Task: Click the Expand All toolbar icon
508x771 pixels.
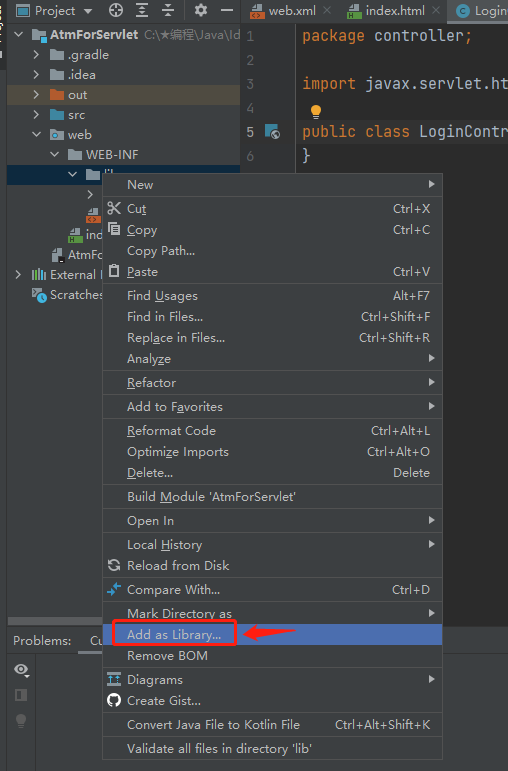Action: tap(142, 10)
